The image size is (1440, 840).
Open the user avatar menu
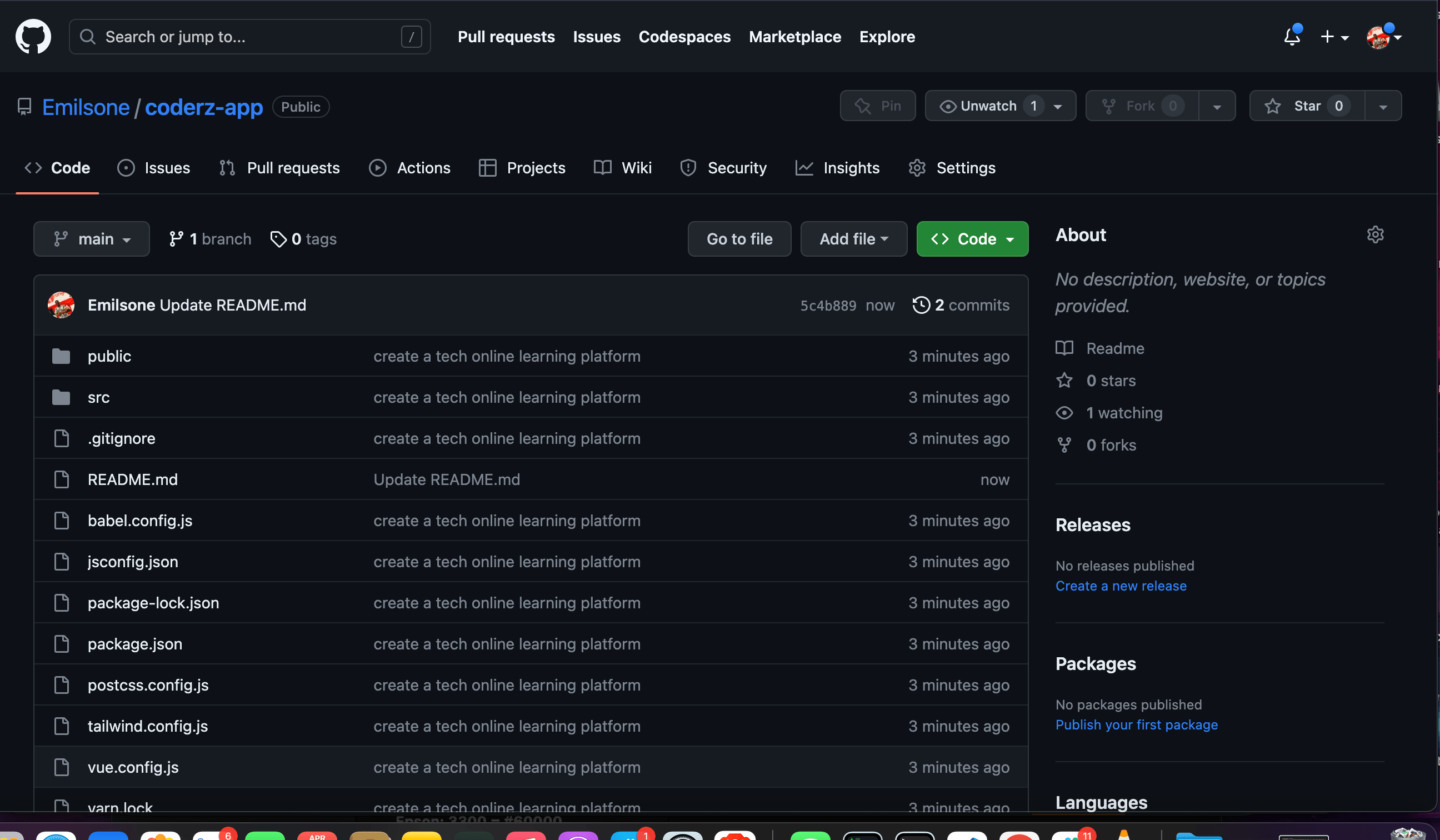pos(1383,37)
